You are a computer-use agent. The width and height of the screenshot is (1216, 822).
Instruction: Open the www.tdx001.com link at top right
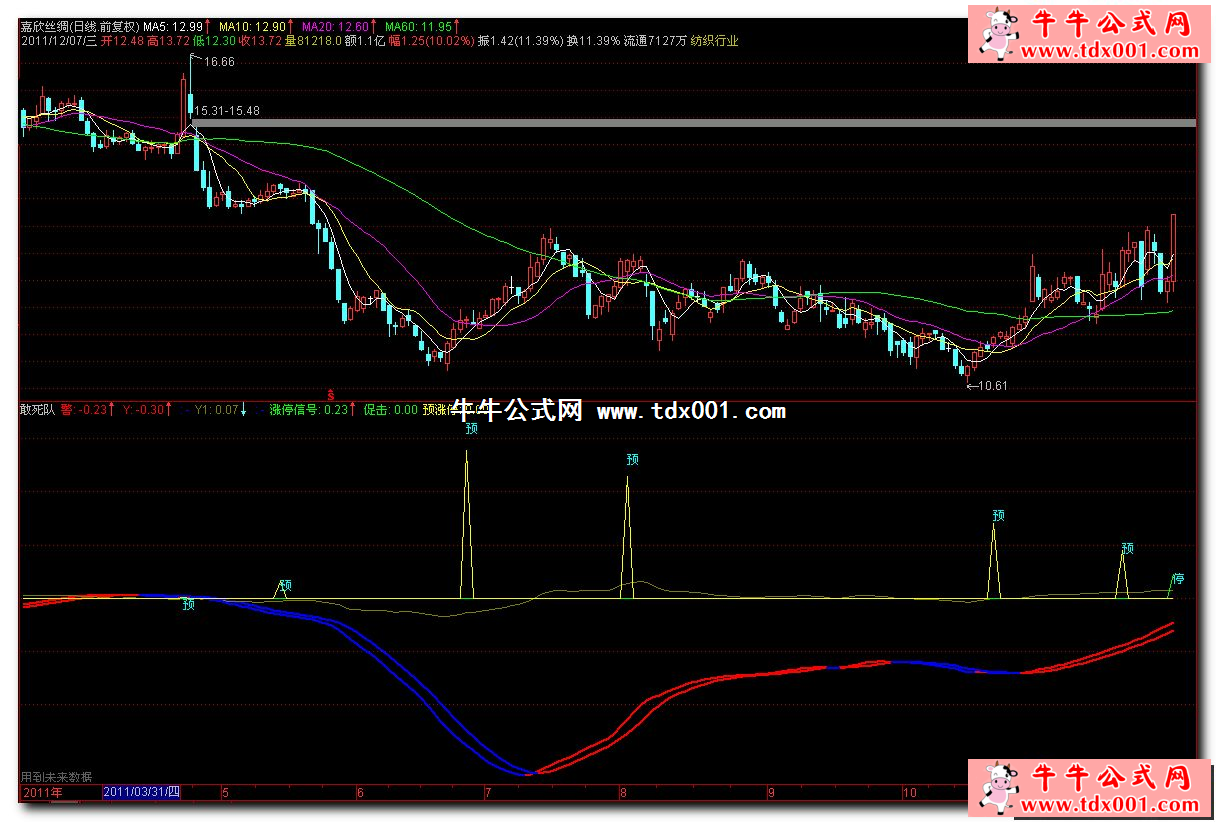pyautogui.click(x=1106, y=52)
